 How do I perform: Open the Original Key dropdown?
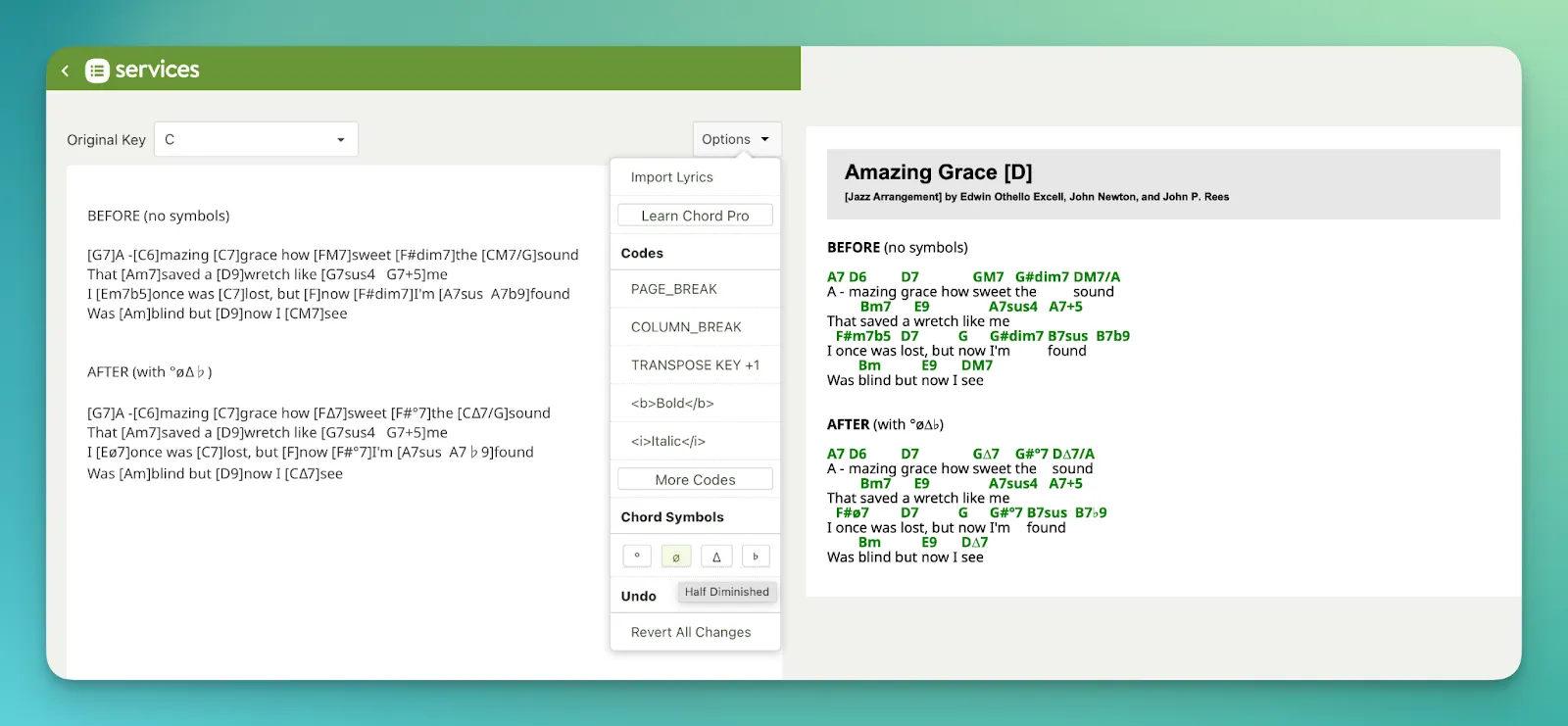pos(256,139)
